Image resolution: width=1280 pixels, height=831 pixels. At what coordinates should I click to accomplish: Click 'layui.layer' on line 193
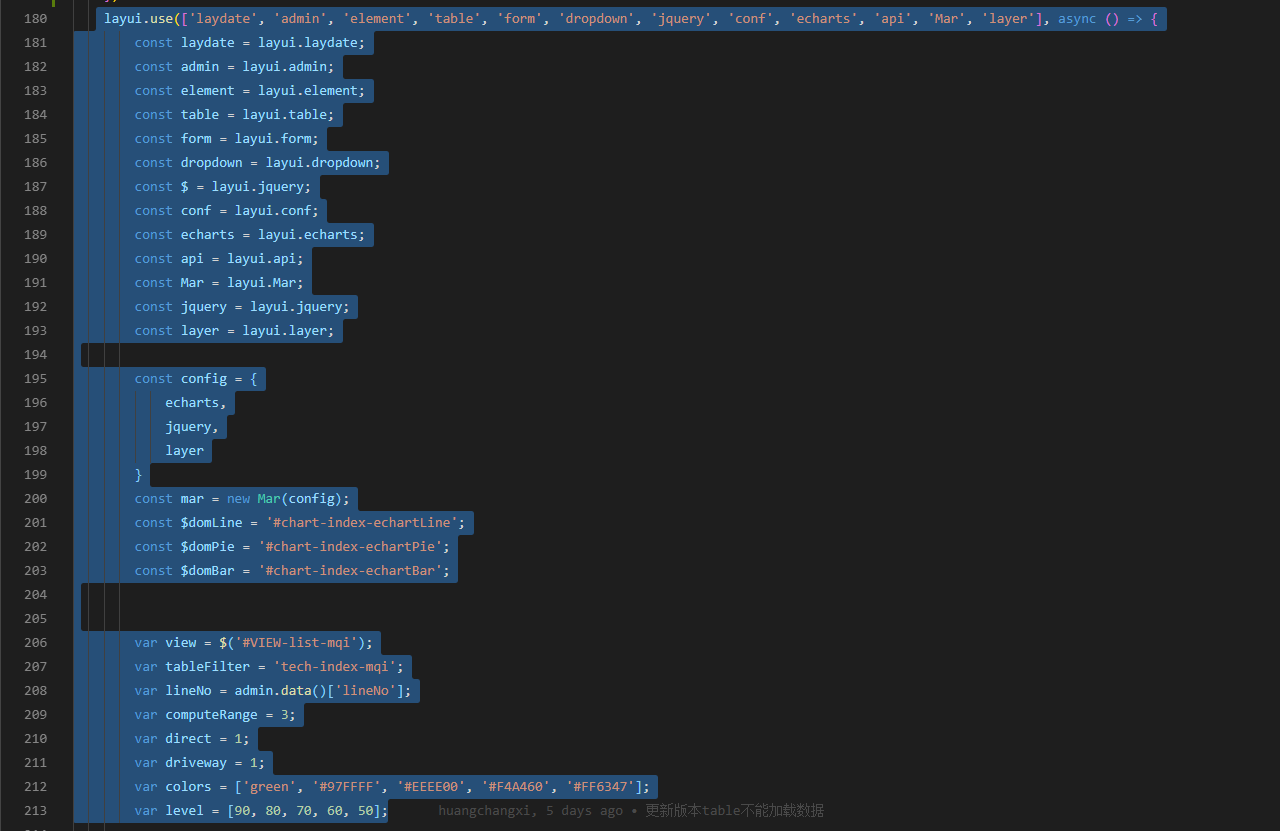tap(285, 331)
